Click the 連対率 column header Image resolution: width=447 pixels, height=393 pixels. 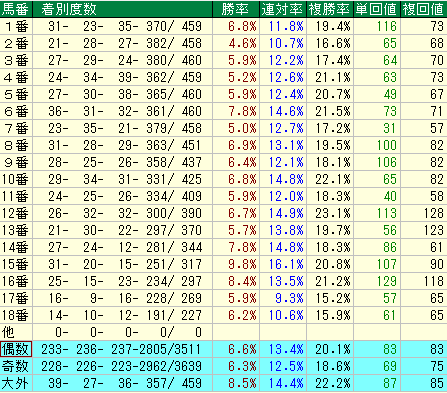(283, 9)
